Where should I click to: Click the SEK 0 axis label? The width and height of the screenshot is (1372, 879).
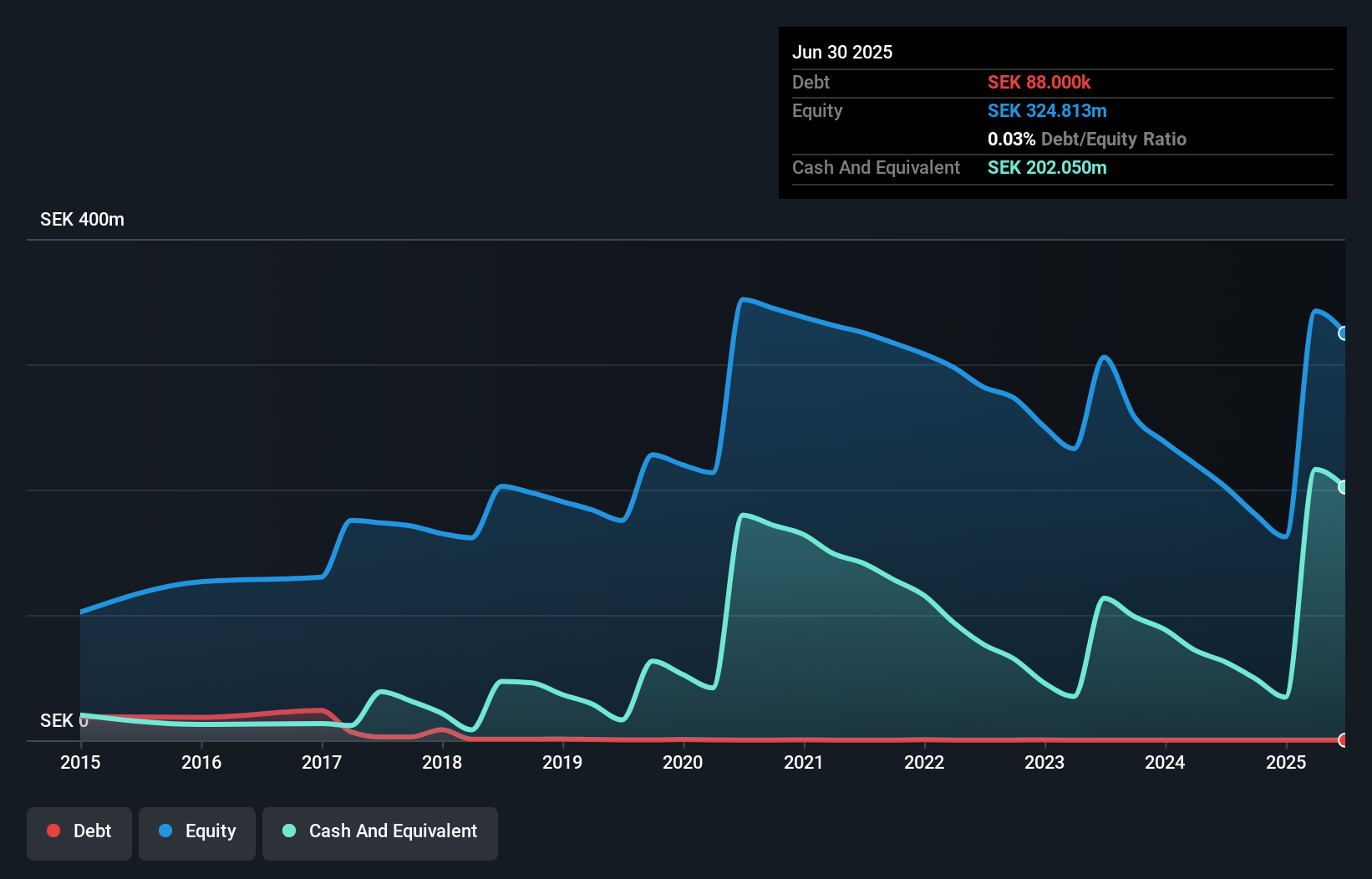pos(64,720)
